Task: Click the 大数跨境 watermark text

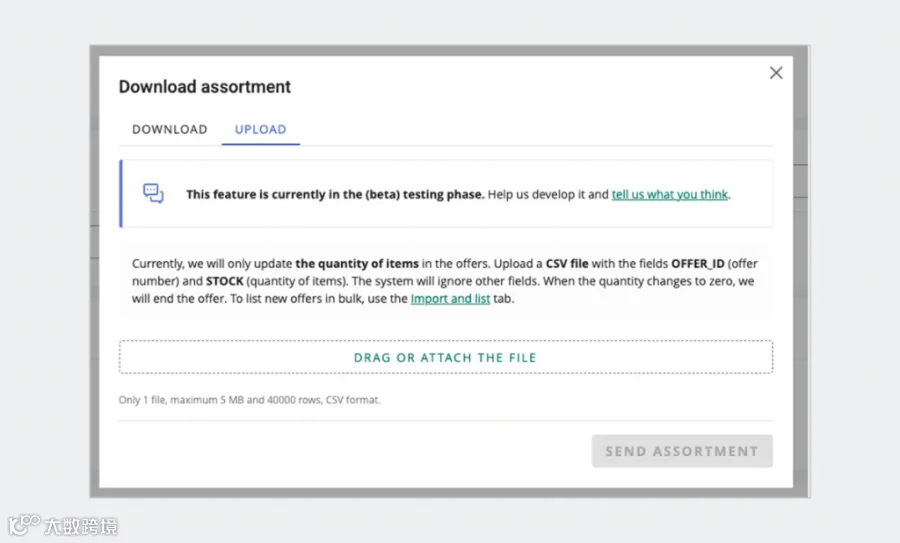Action: pyautogui.click(x=81, y=526)
